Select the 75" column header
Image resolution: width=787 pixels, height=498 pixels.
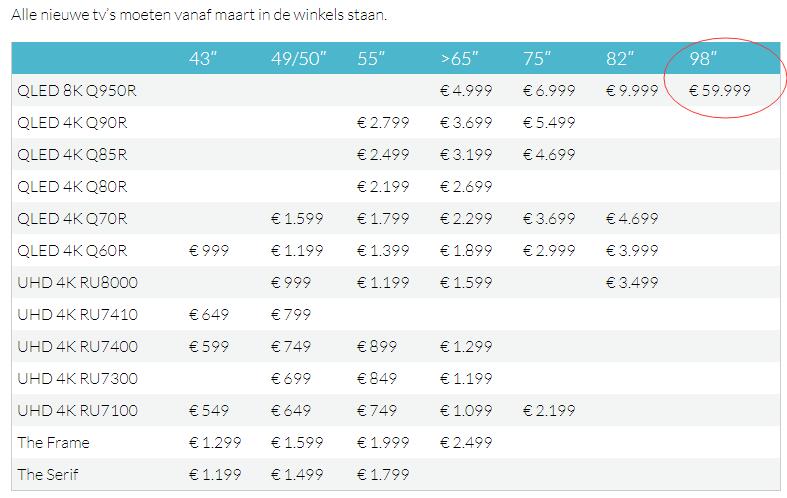point(537,59)
